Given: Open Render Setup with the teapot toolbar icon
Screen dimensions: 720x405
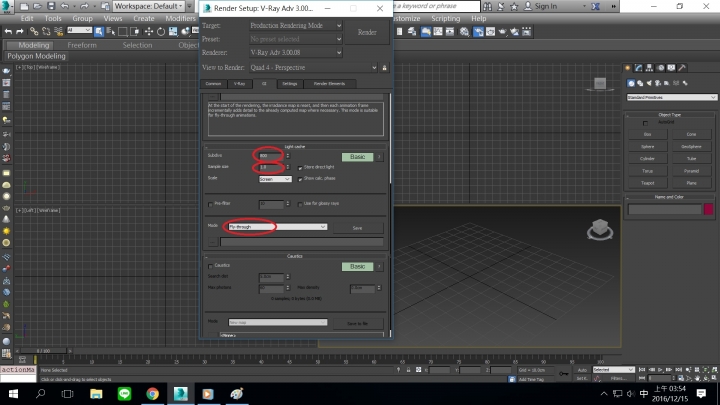Looking at the screenshot, I should (478, 31).
